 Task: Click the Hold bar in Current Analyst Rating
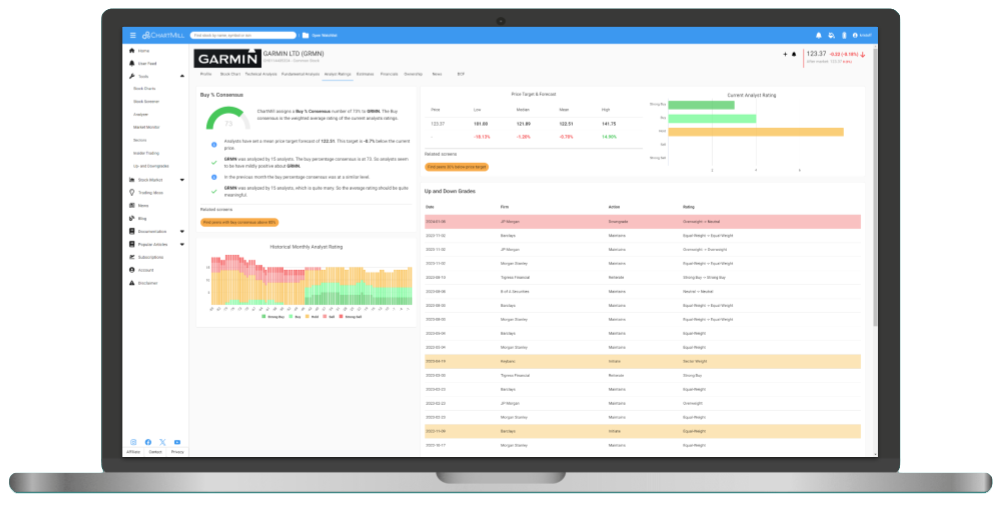(x=756, y=132)
